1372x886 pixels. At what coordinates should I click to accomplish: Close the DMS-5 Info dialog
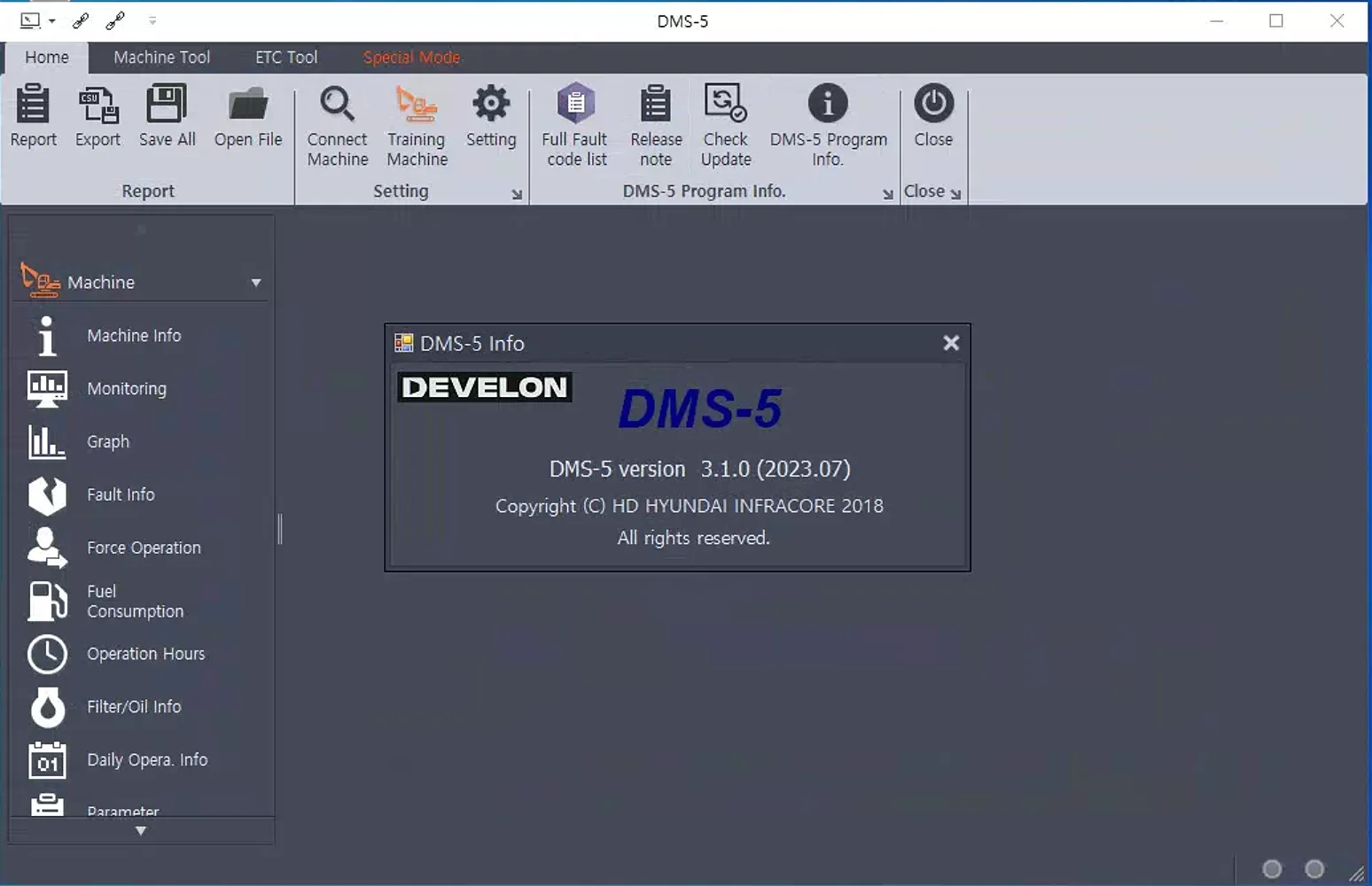tap(950, 343)
